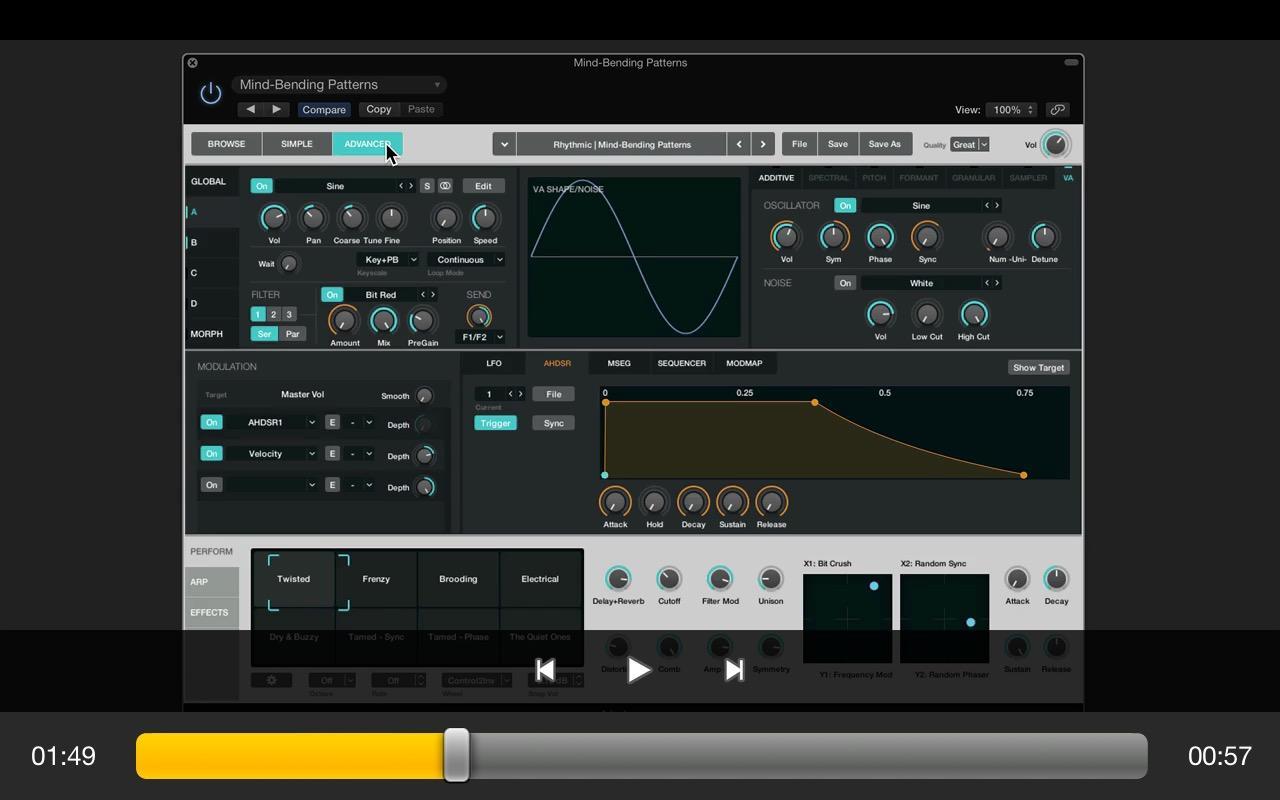Click the Delay+Reverb macro knob

pos(618,579)
